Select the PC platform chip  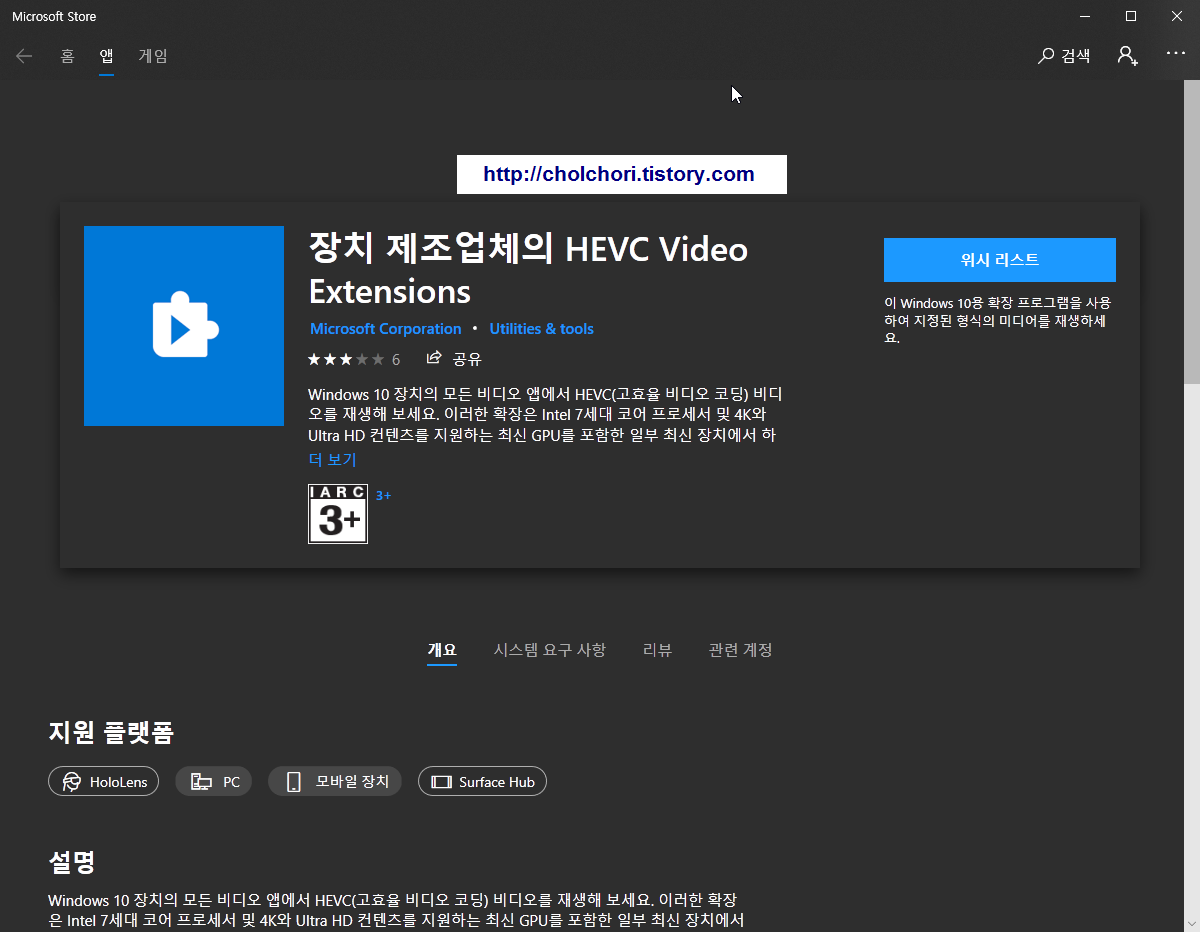pos(214,782)
